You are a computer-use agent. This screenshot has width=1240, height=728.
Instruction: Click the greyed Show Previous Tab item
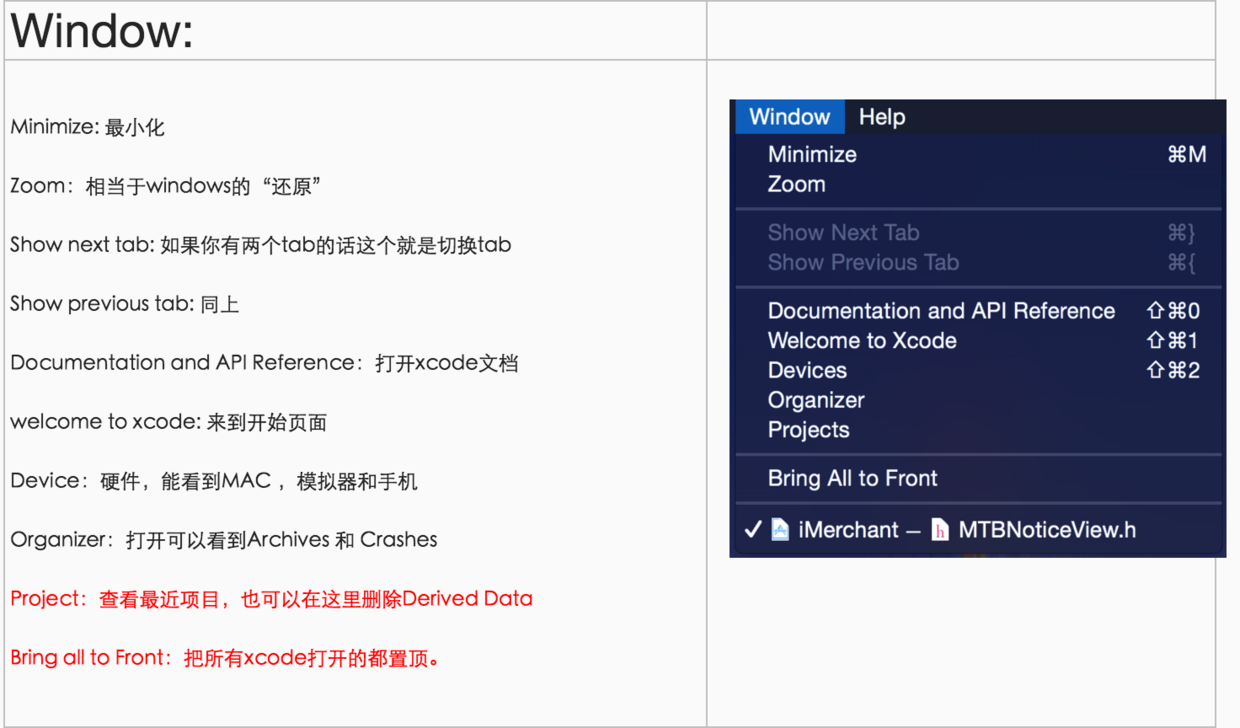click(979, 262)
